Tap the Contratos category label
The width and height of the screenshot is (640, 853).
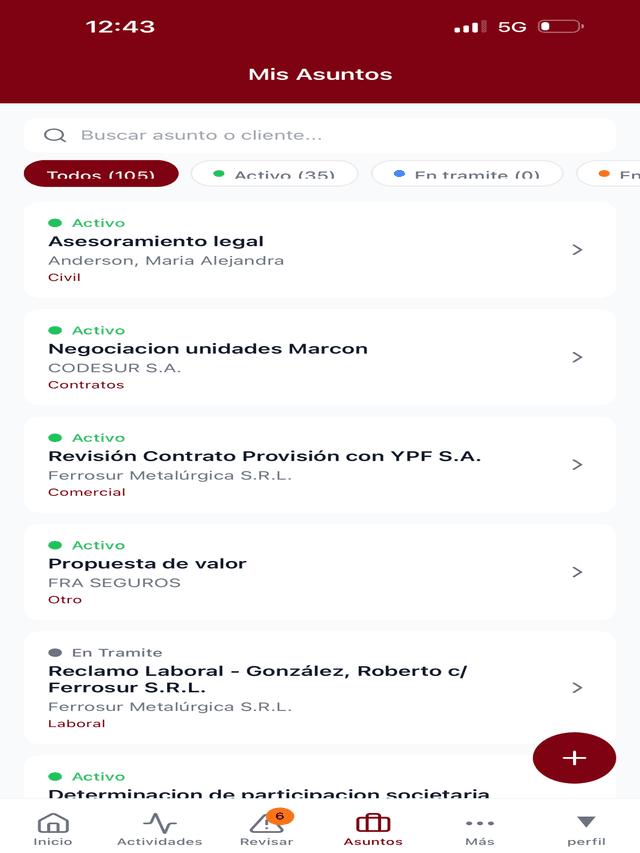point(86,385)
